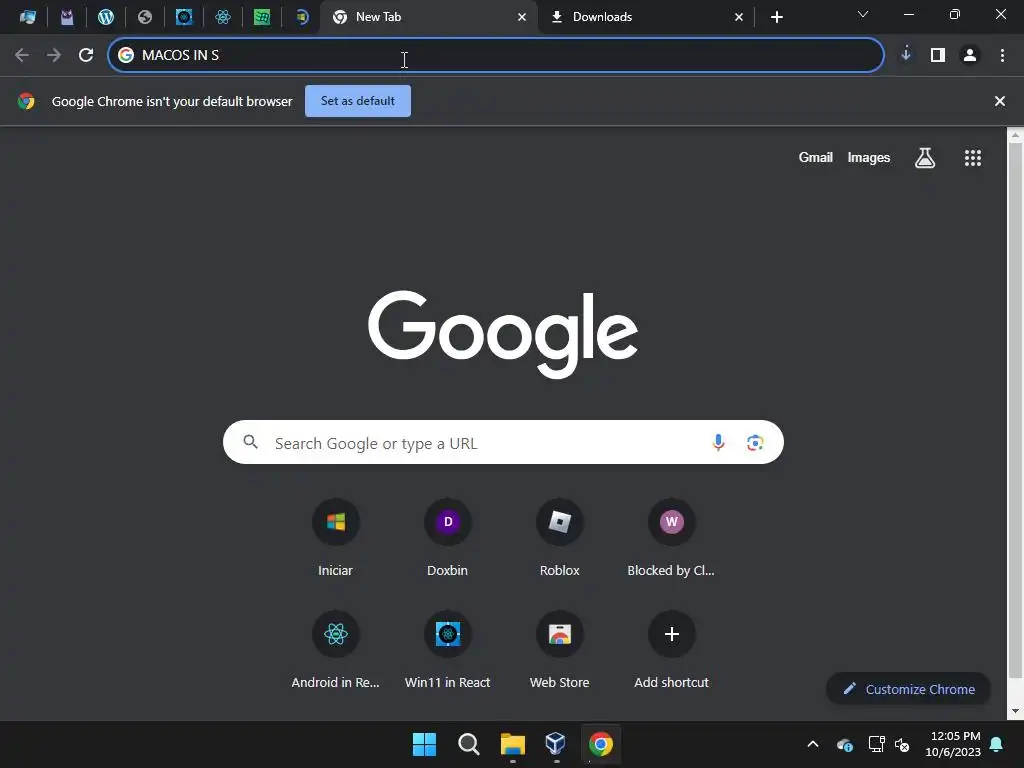Screen dimensions: 1024x768
Task: Open taskbar Search
Action: (468, 744)
